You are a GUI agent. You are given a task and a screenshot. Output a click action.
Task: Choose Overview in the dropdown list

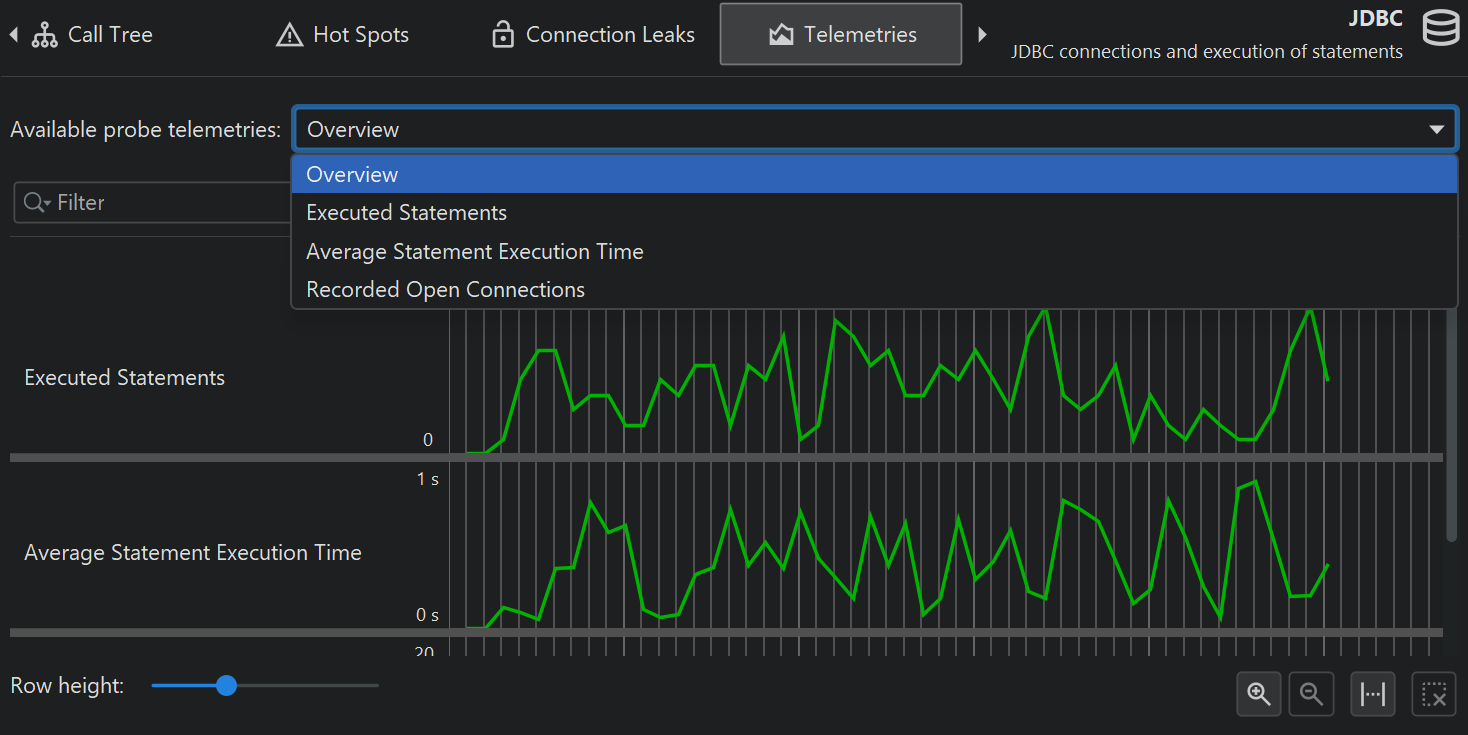[x=352, y=174]
